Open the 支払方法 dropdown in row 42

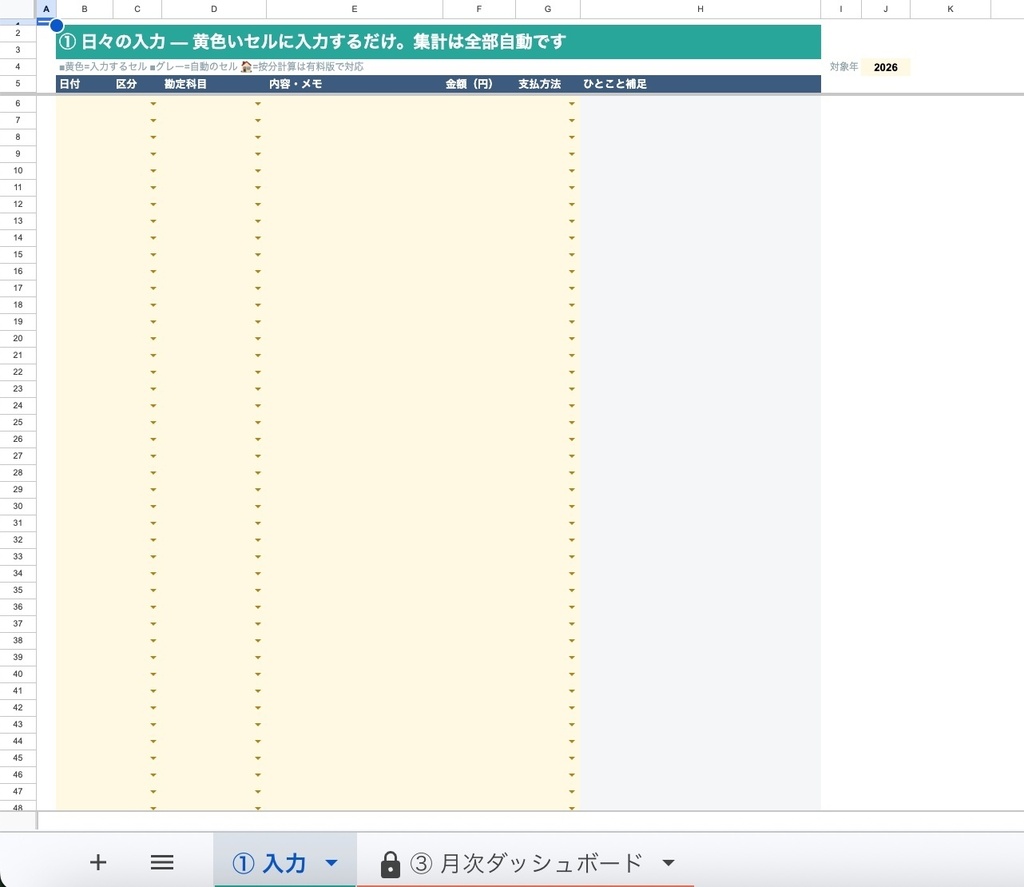coord(572,708)
